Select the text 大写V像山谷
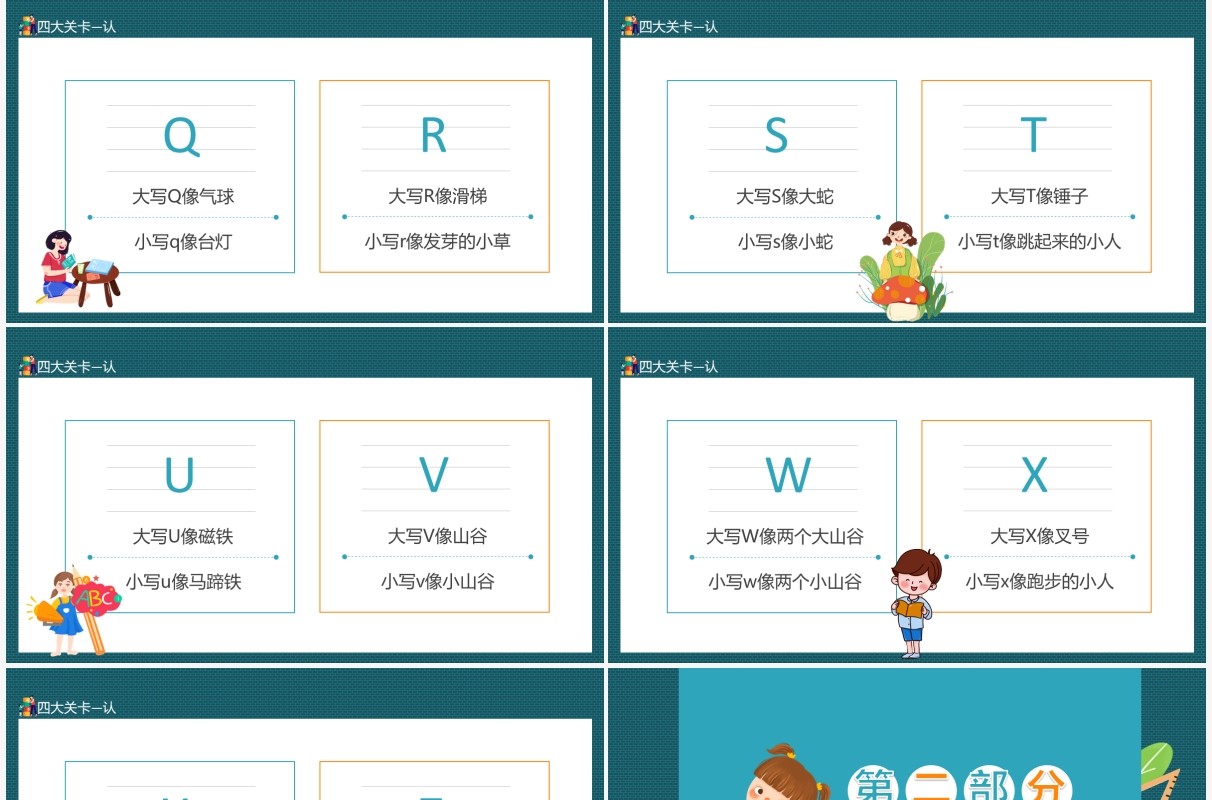Screen dimensions: 1212x800 (x=437, y=536)
